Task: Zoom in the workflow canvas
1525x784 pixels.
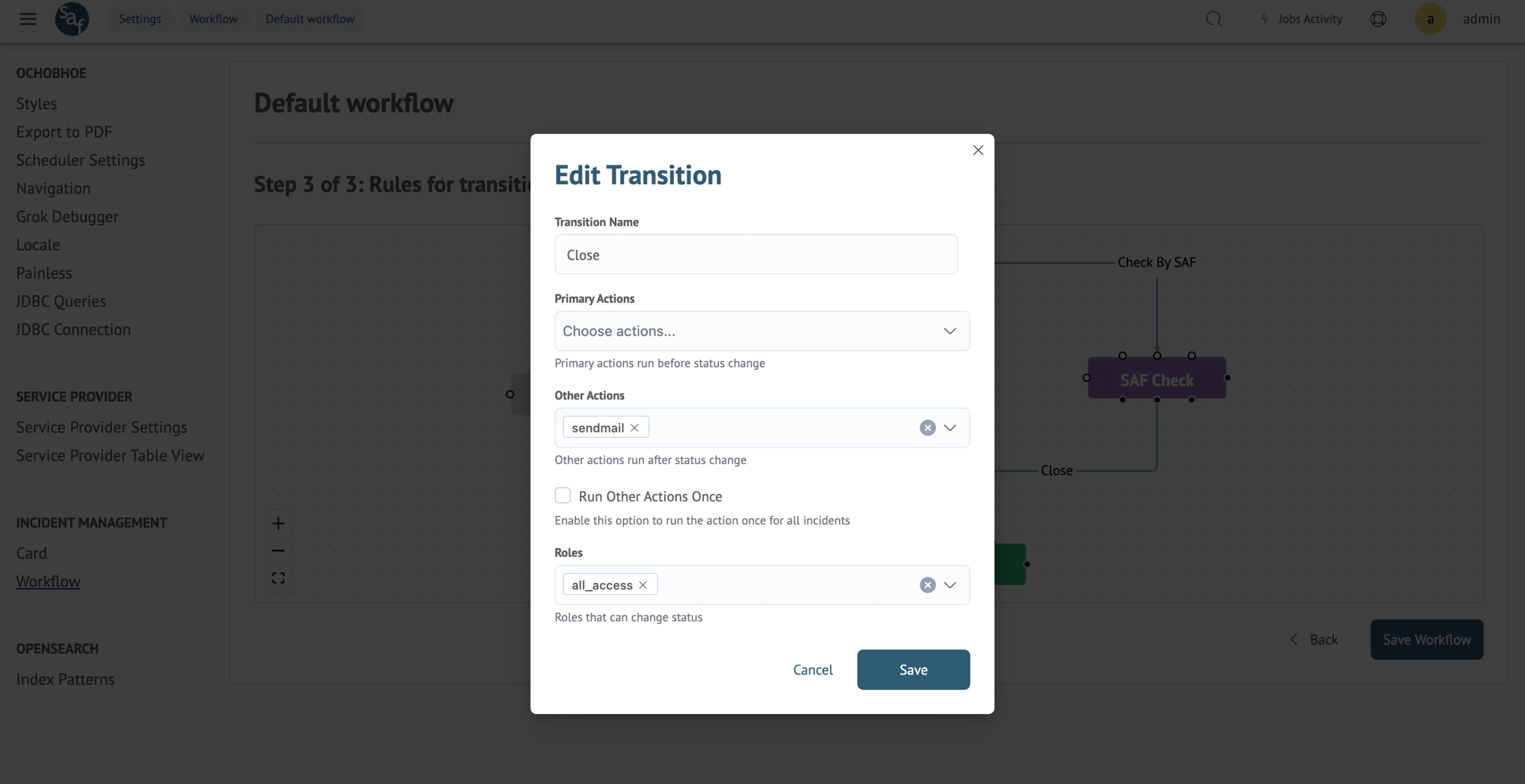Action: pos(278,523)
